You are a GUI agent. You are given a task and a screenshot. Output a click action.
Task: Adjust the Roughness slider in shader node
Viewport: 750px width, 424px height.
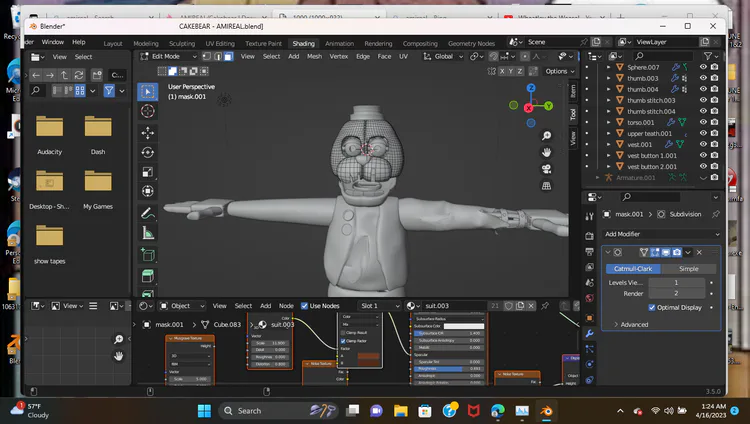pyautogui.click(x=448, y=369)
